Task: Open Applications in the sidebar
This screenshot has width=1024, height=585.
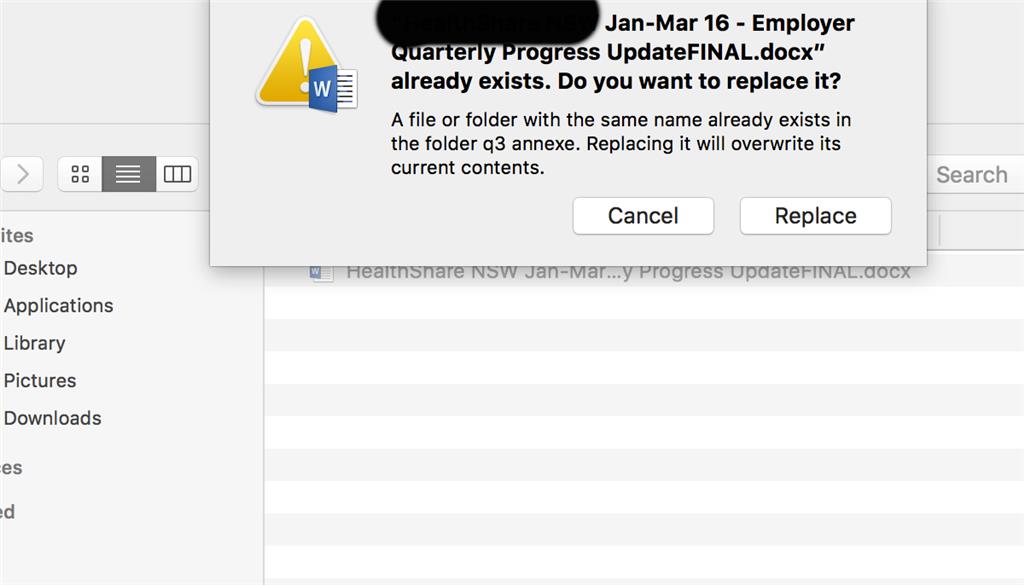Action: click(59, 306)
